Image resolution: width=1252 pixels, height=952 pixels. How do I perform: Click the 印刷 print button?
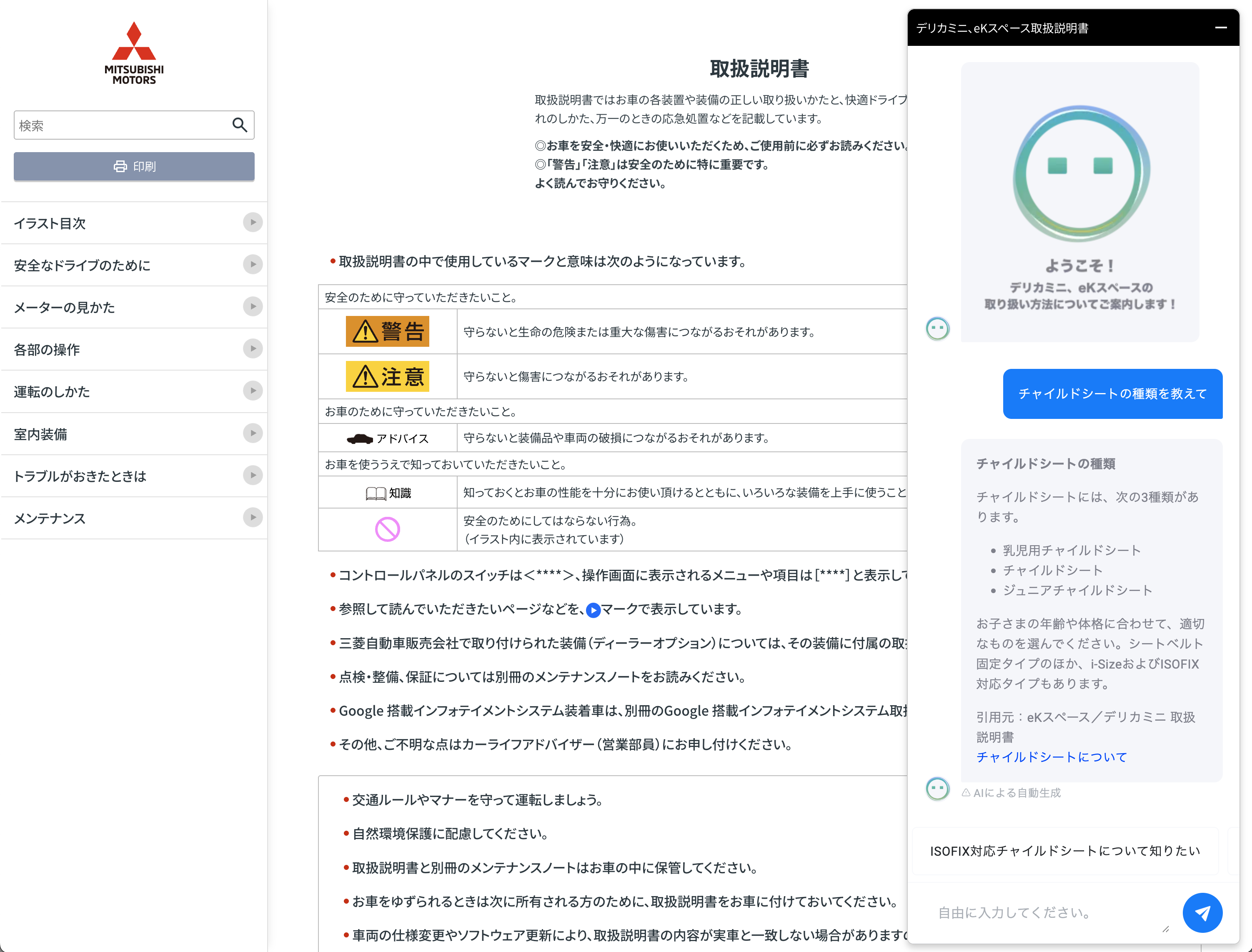(x=134, y=166)
